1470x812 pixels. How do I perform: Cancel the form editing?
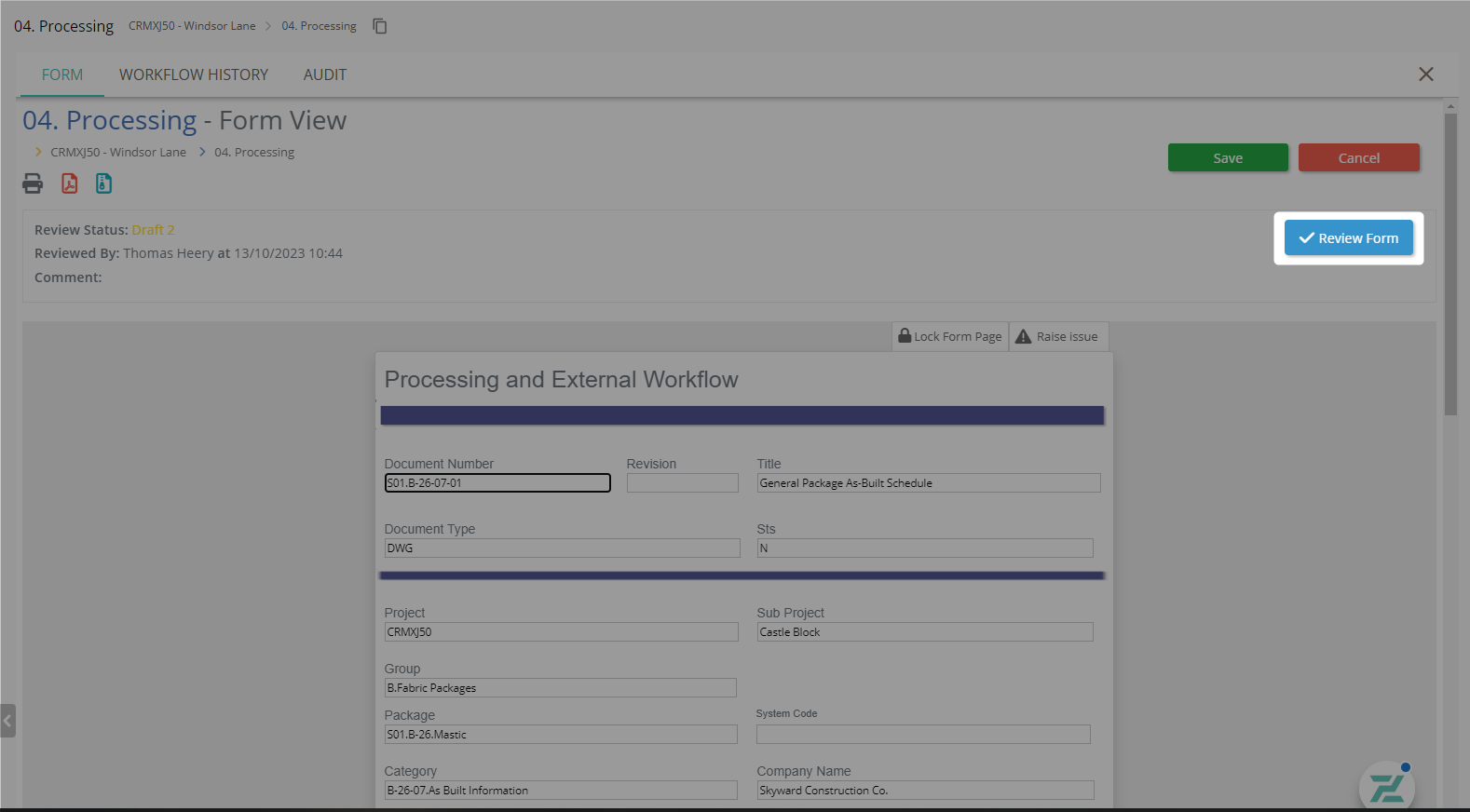click(x=1359, y=158)
